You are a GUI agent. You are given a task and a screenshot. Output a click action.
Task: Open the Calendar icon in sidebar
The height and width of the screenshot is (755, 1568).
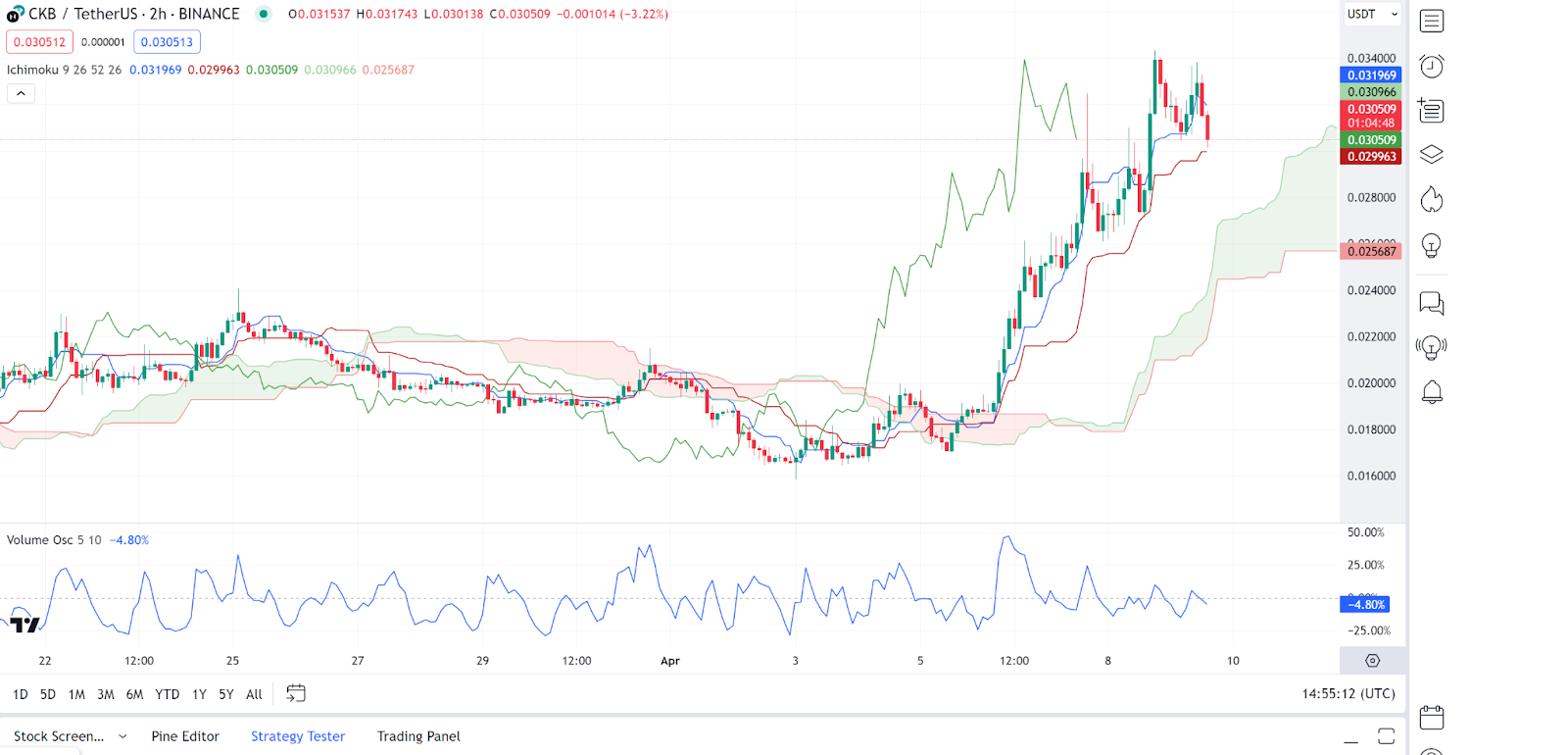1432,717
